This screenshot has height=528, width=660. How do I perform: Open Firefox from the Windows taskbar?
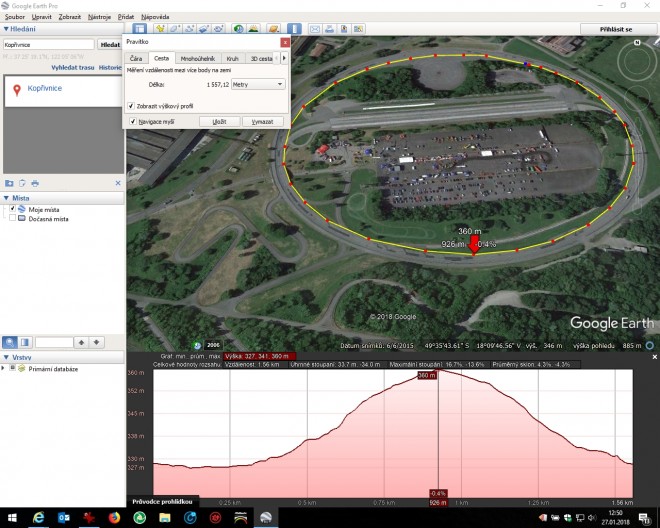[114, 517]
